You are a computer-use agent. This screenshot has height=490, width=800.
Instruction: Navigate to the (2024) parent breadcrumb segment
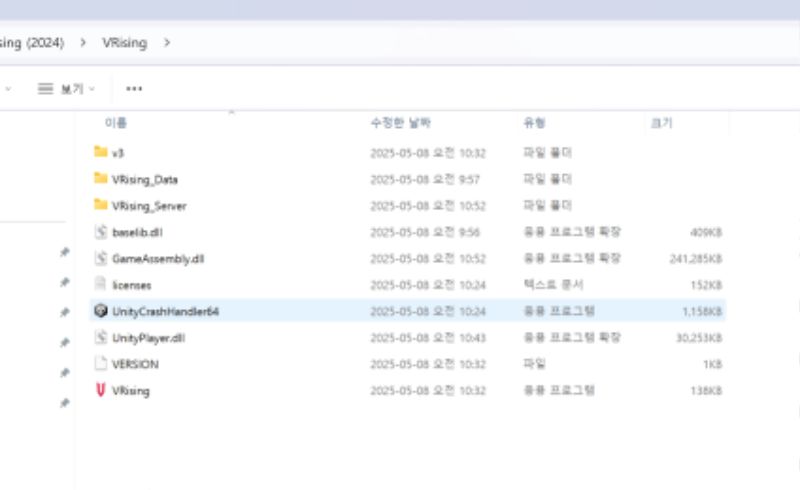click(x=32, y=43)
